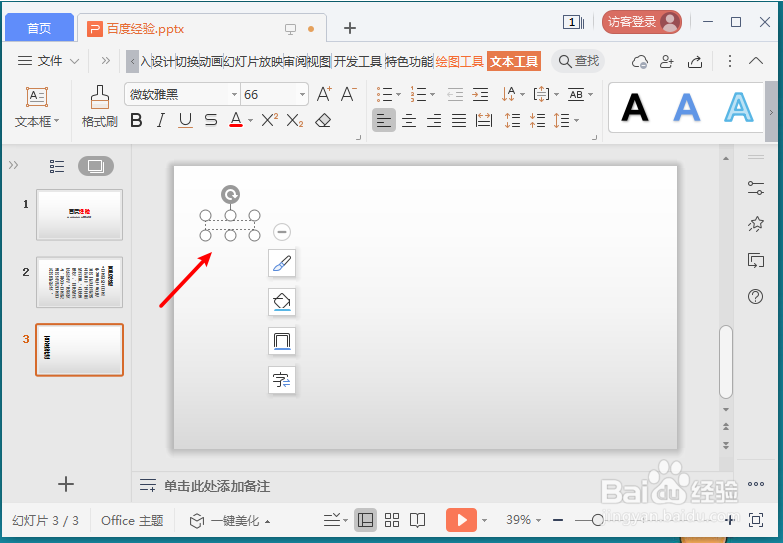The width and height of the screenshot is (783, 543).
Task: Decrease font size with the A- icon
Action: pos(349,94)
